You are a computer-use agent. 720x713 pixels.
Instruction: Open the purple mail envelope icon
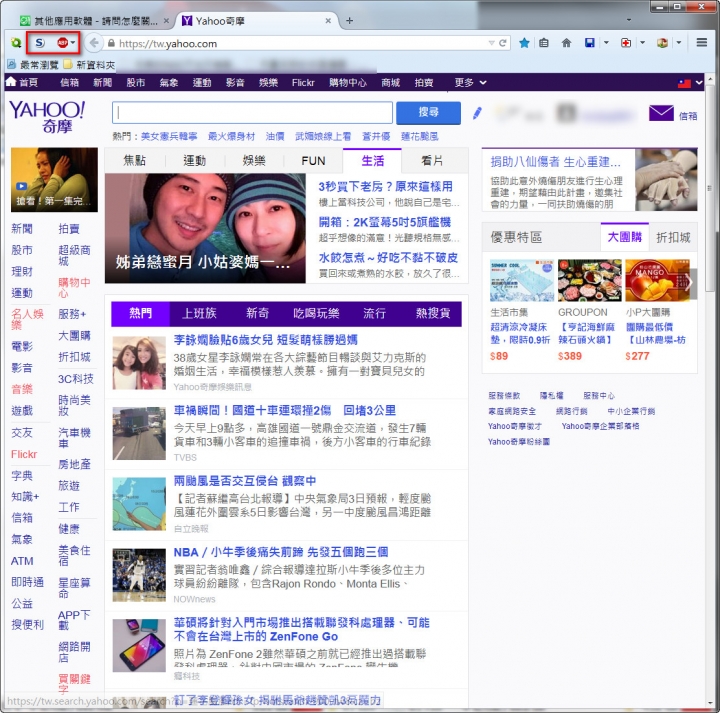[661, 113]
